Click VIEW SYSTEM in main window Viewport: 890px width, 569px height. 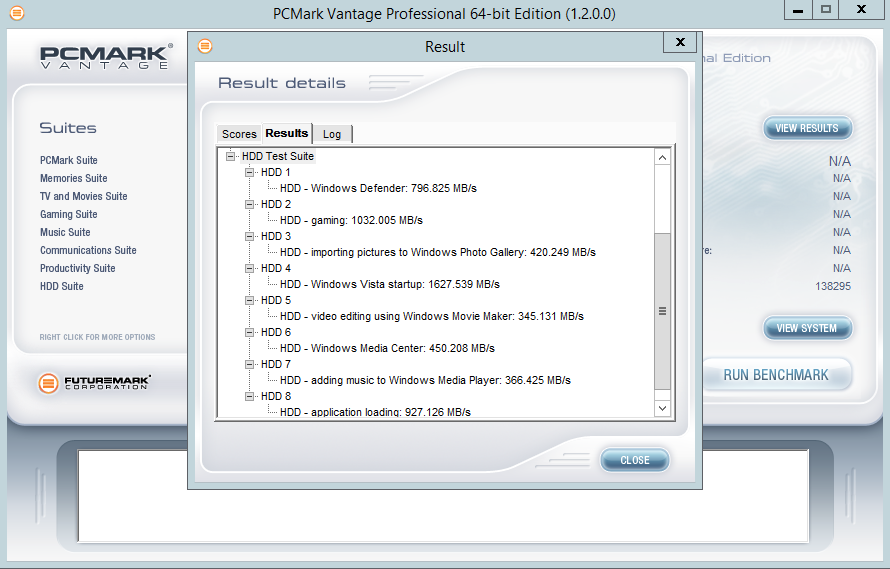807,328
